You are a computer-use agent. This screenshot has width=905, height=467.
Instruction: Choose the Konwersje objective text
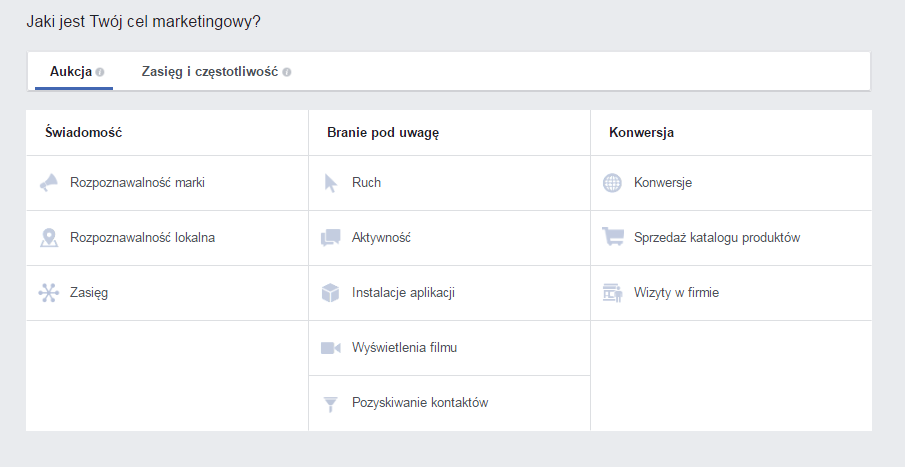[663, 183]
